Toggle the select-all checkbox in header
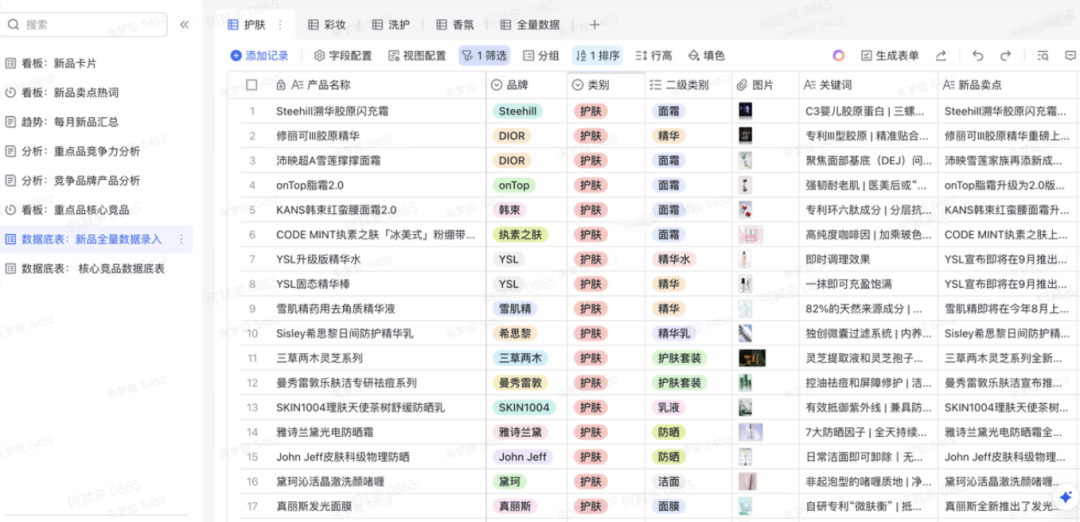1080x522 pixels. [252, 85]
